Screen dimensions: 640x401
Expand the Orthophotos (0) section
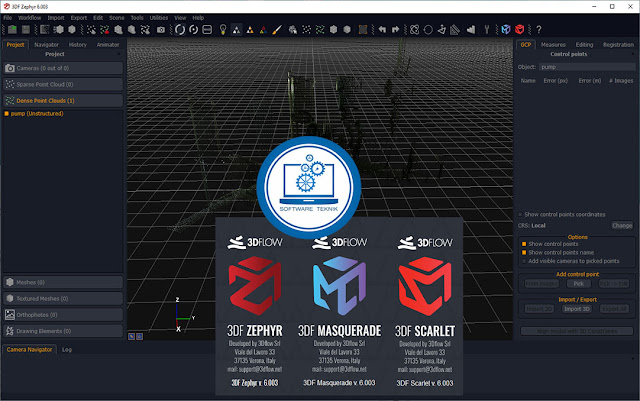click(x=63, y=315)
